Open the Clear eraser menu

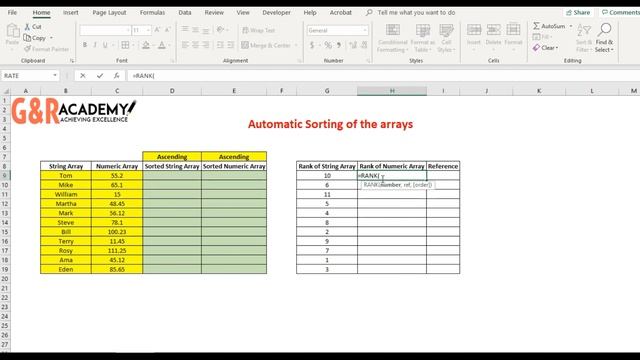[x=545, y=48]
